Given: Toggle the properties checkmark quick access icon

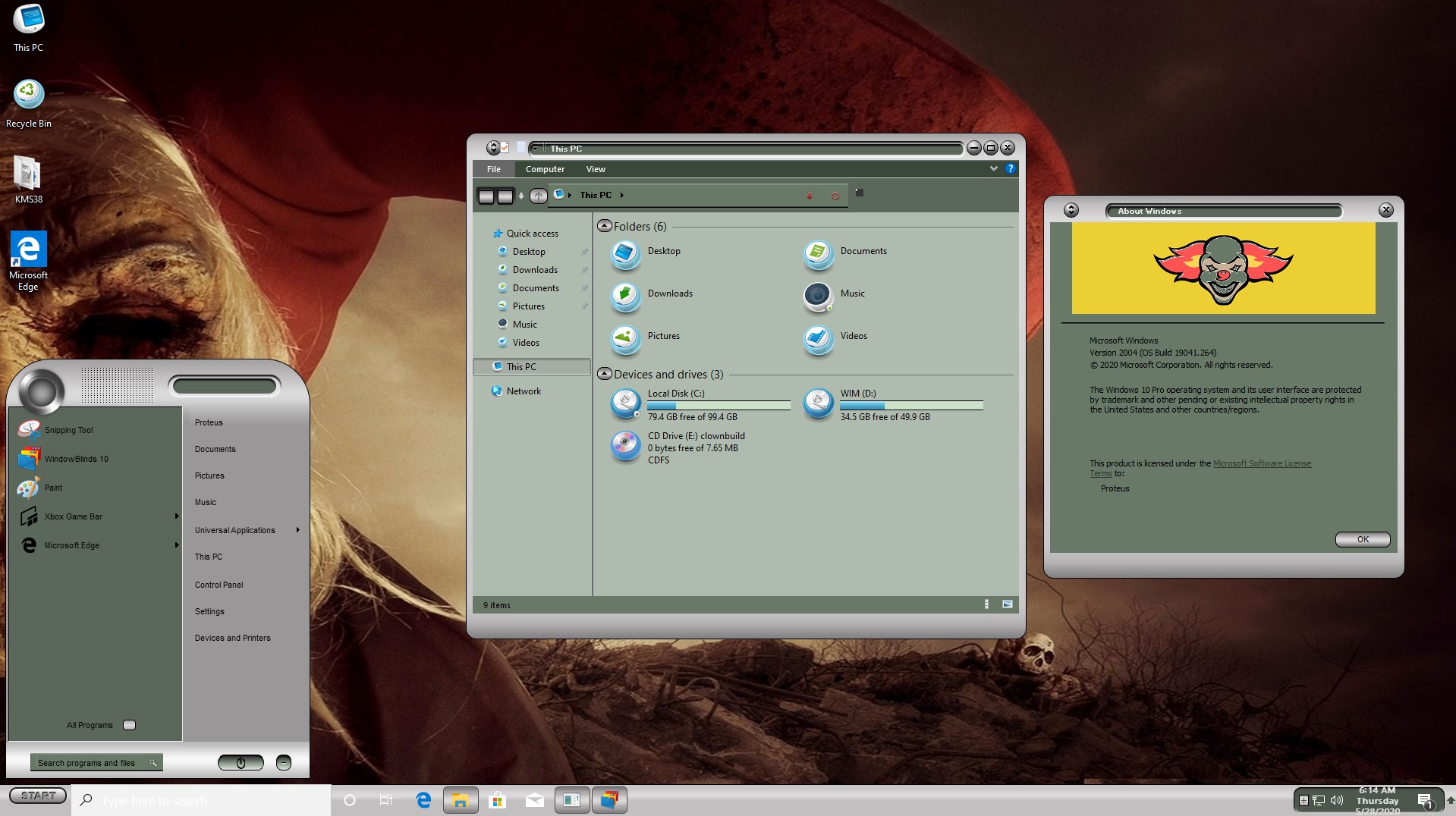Looking at the screenshot, I should 505,148.
